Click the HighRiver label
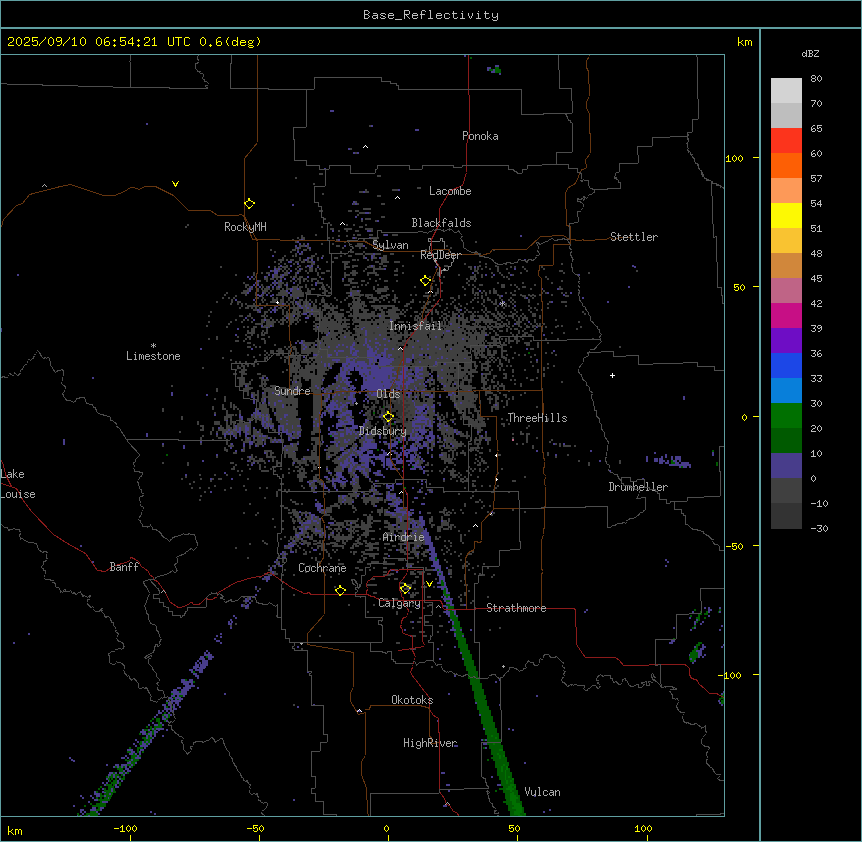 [x=430, y=743]
